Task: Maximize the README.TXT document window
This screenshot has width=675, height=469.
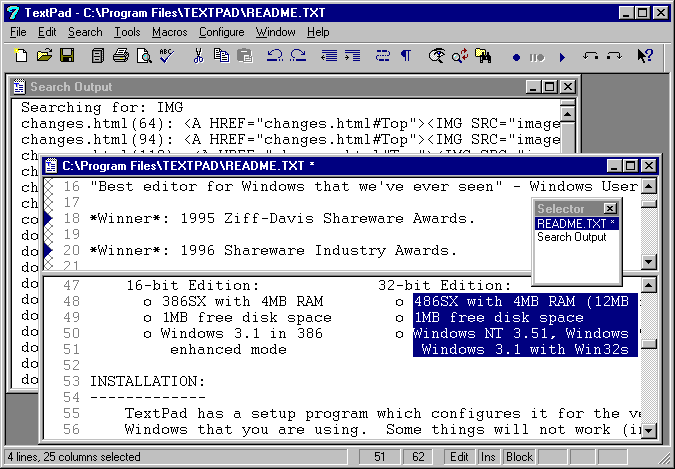Action: coord(630,166)
